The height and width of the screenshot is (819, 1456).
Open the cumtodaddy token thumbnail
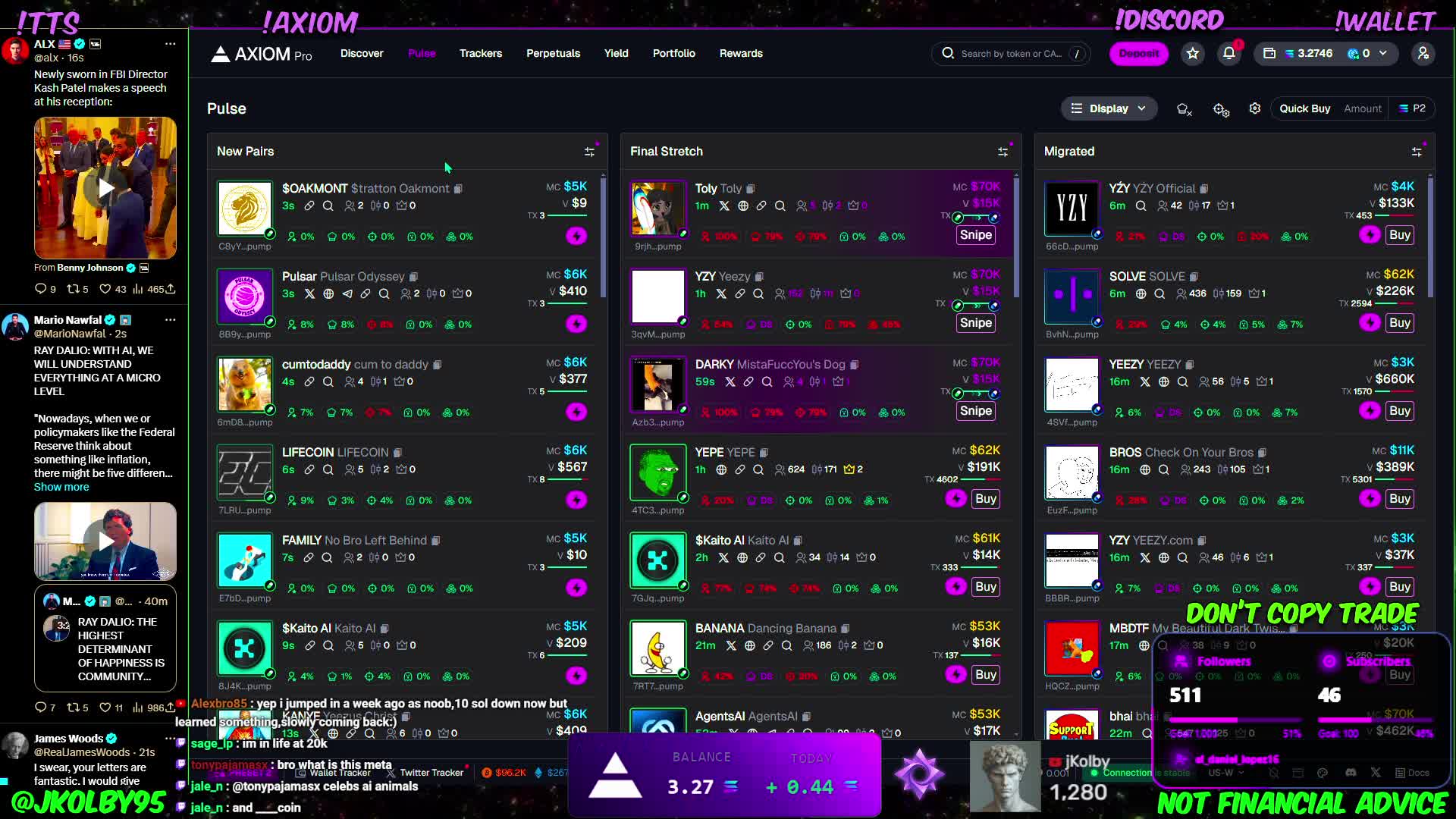tap(245, 384)
